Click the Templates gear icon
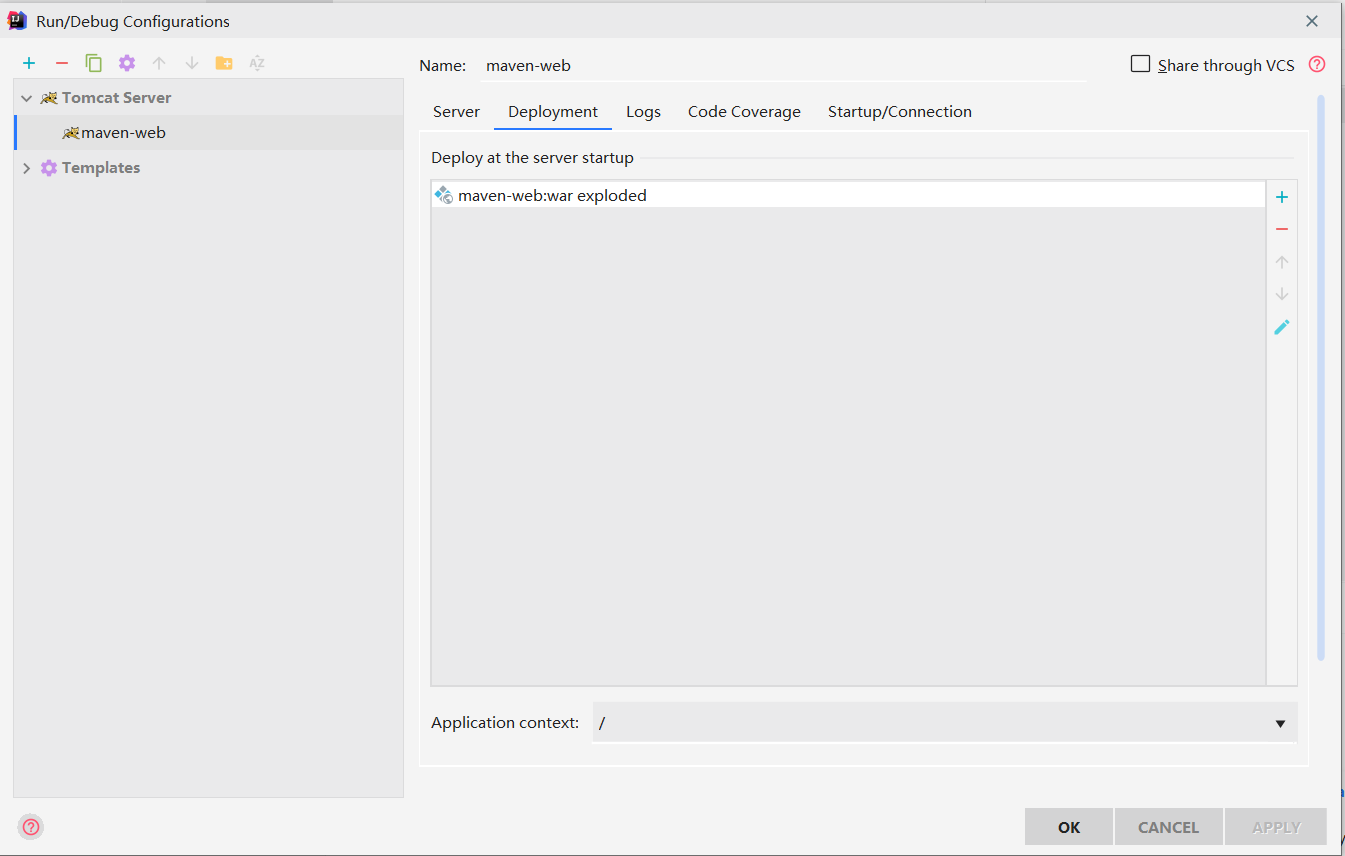Screen dimensions: 1345x856 tap(49, 168)
